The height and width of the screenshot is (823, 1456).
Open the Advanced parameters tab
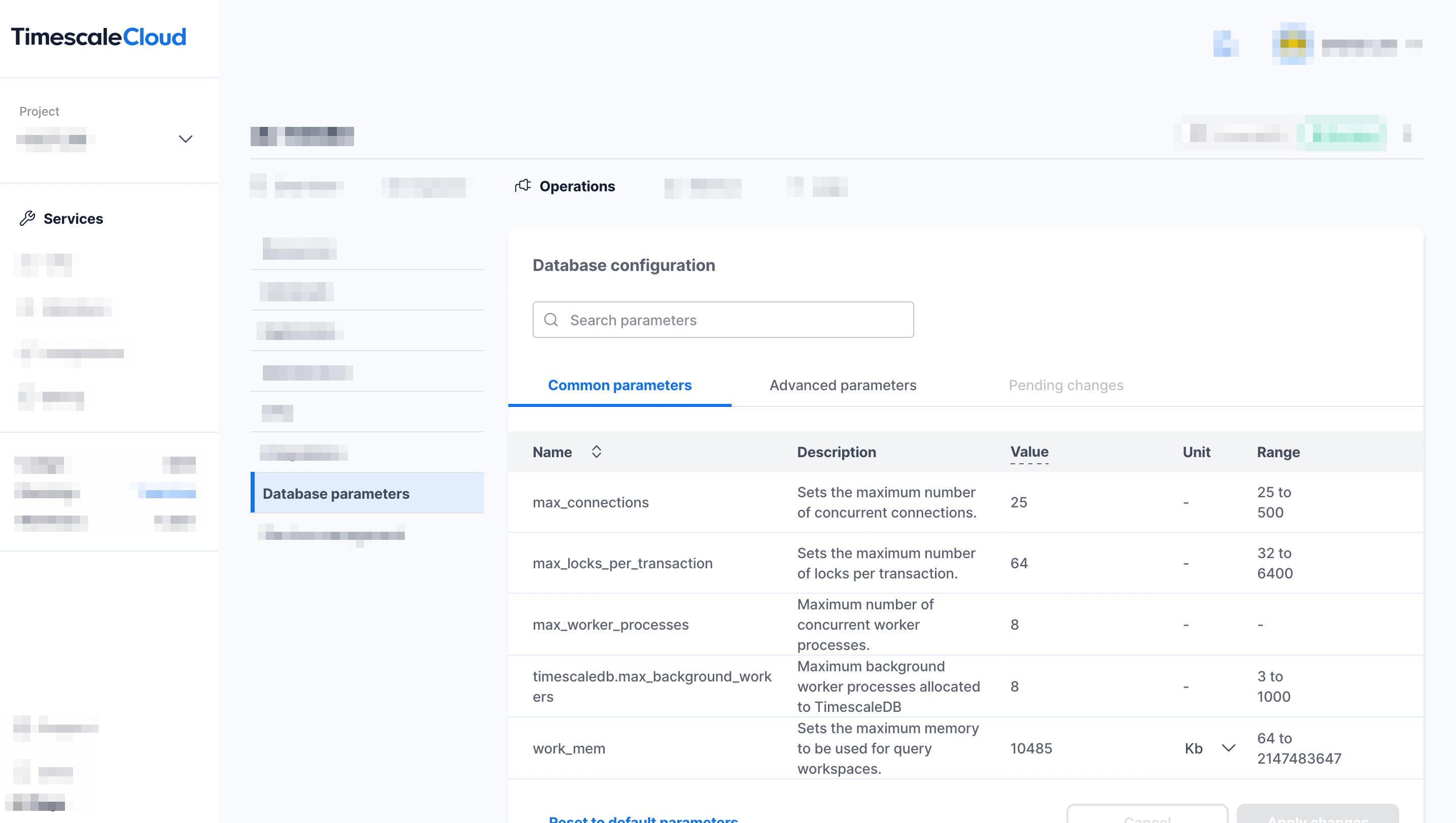[x=843, y=385]
